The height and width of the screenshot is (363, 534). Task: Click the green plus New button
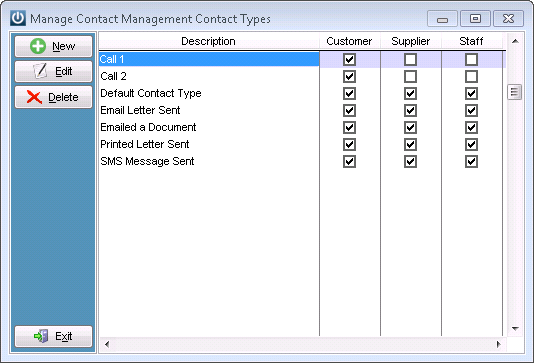click(x=53, y=46)
